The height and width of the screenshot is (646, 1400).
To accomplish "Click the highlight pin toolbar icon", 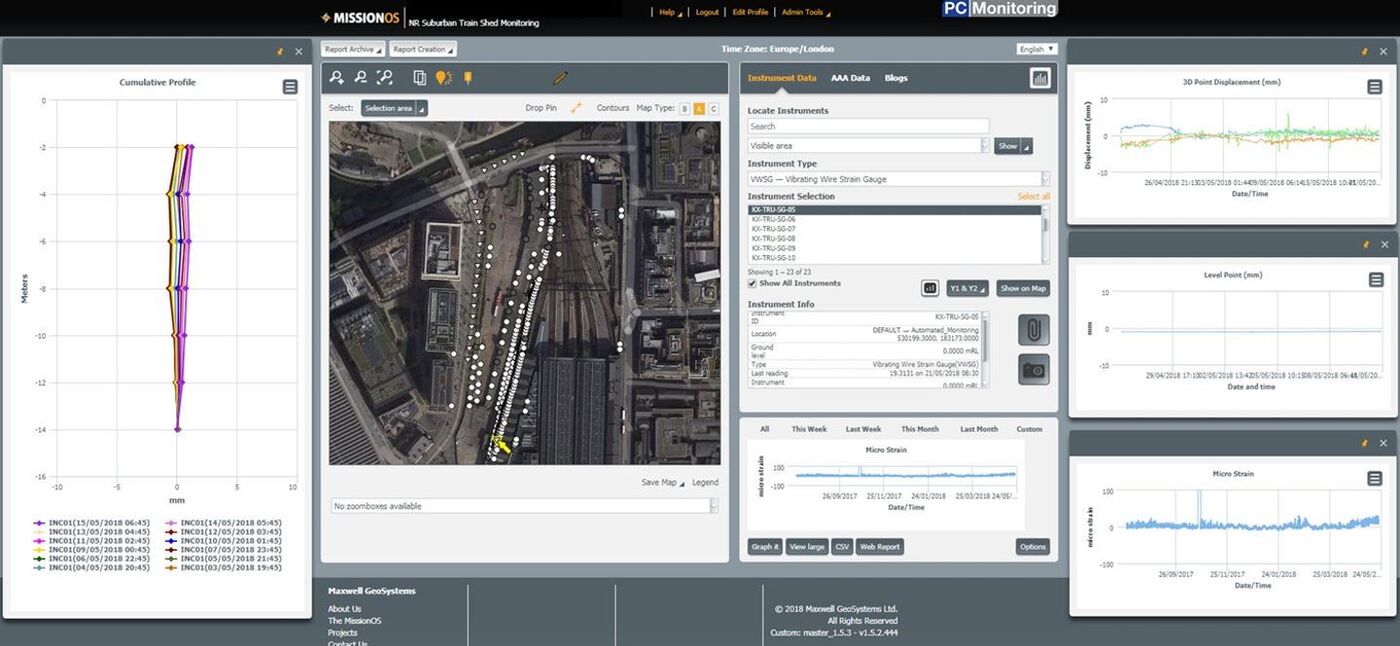I will (x=443, y=77).
